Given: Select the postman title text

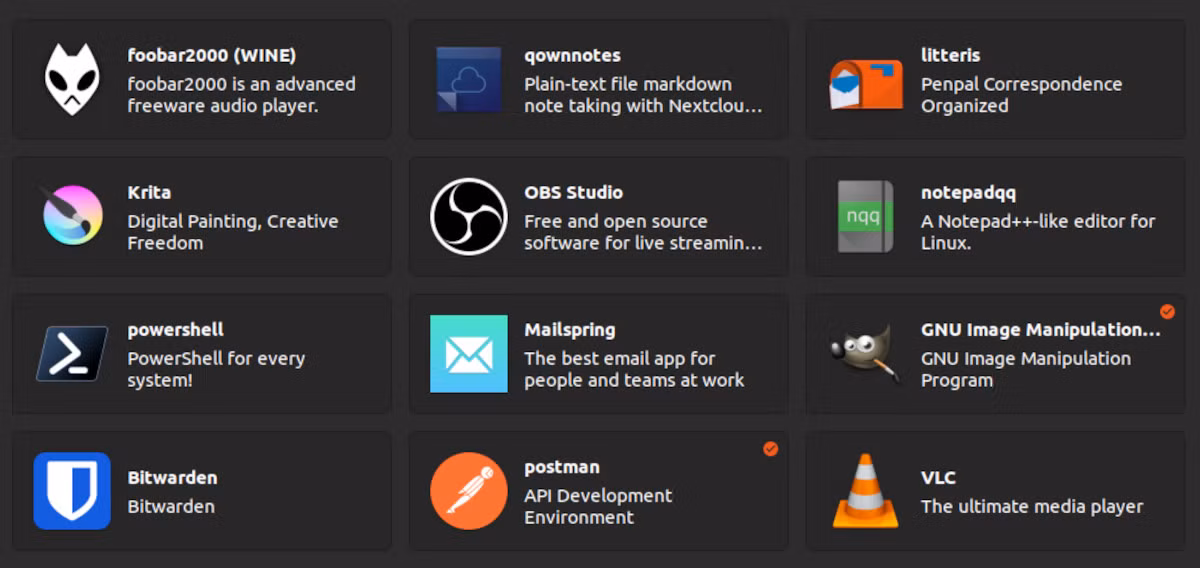Looking at the screenshot, I should pyautogui.click(x=562, y=467).
